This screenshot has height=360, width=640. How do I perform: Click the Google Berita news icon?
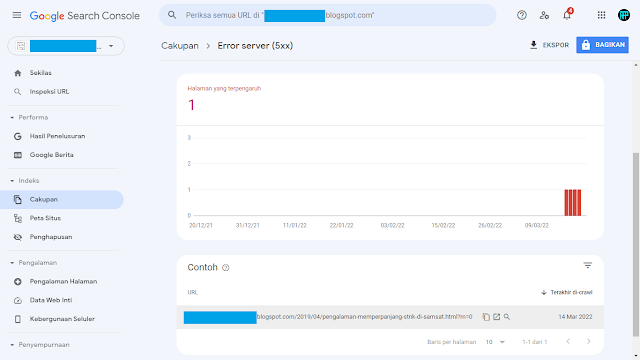coord(18,155)
